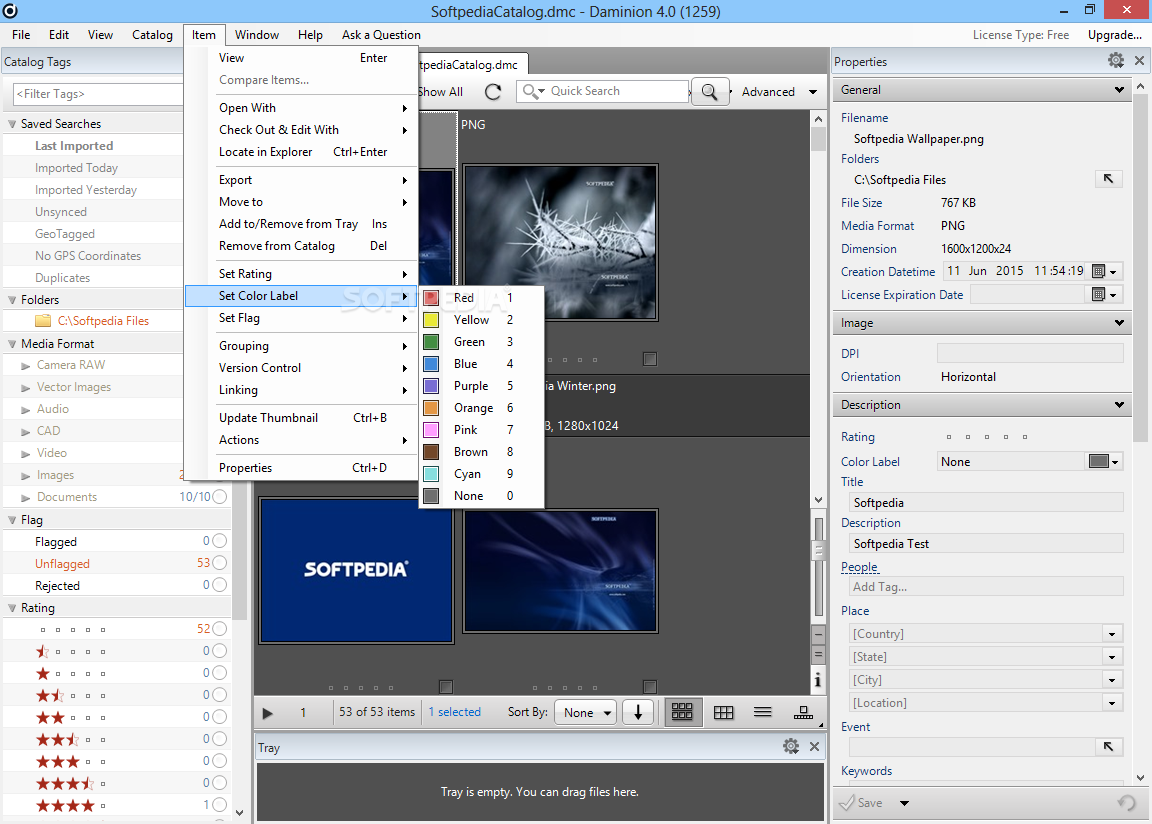
Task: Tick checkbox under Softpedia logo thumbnail
Action: [445, 687]
